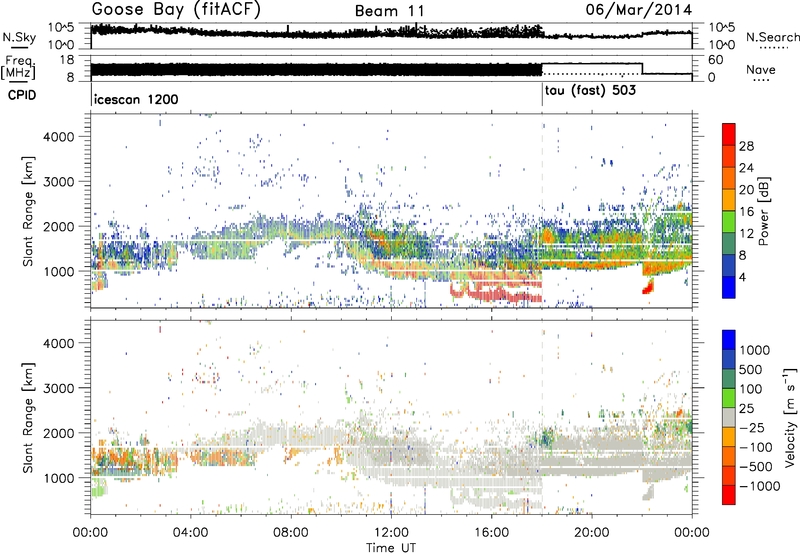This screenshot has height=554, width=800.
Task: Select the 'Beam 11' label
Action: coord(389,11)
